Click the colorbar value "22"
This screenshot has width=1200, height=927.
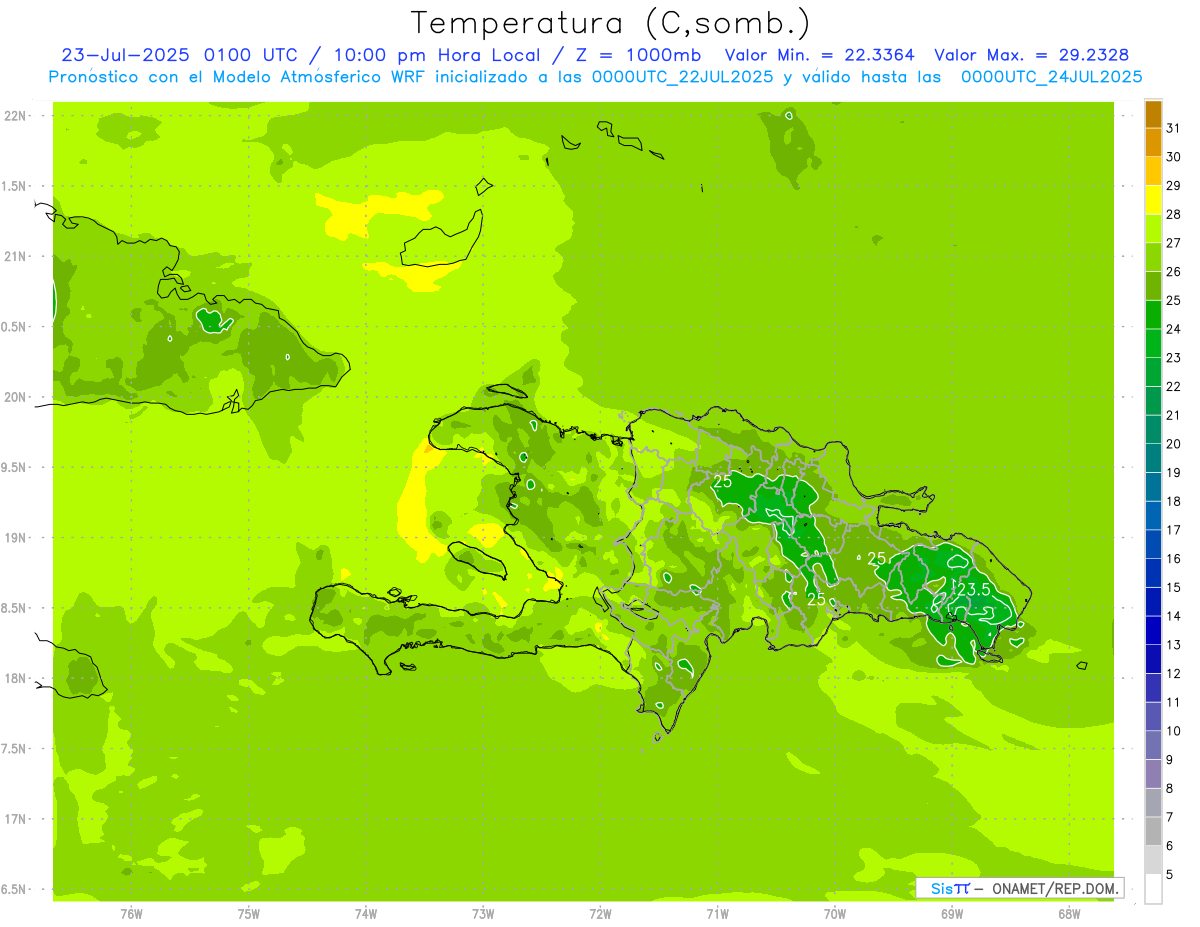(1173, 387)
